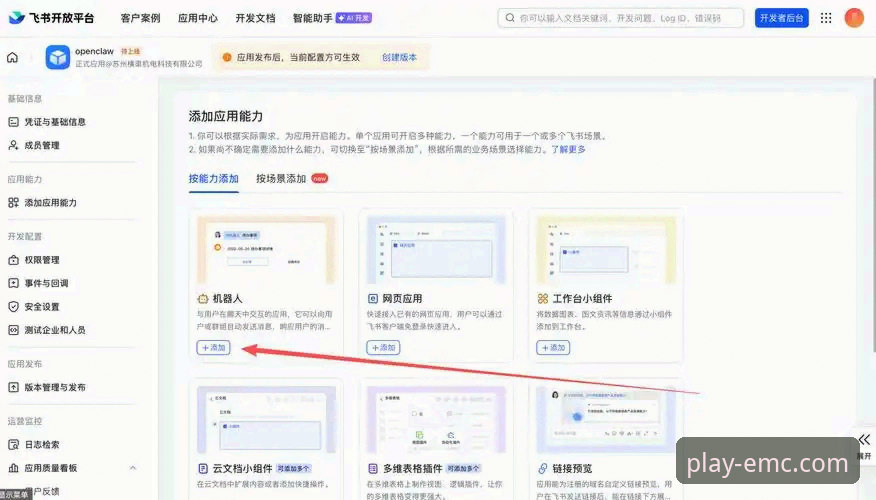Click the 事件与回调 sidebar icon
Screen dimensions: 876x500
click(x=13, y=283)
